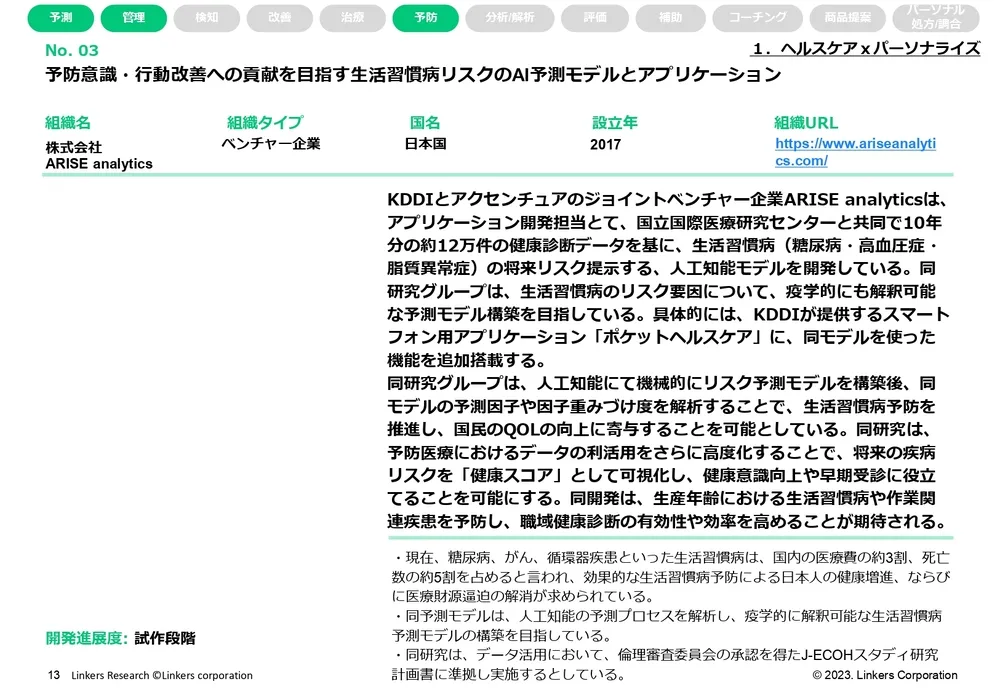Select the 商品提案 pill tab
The image size is (1000, 692).
point(848,18)
